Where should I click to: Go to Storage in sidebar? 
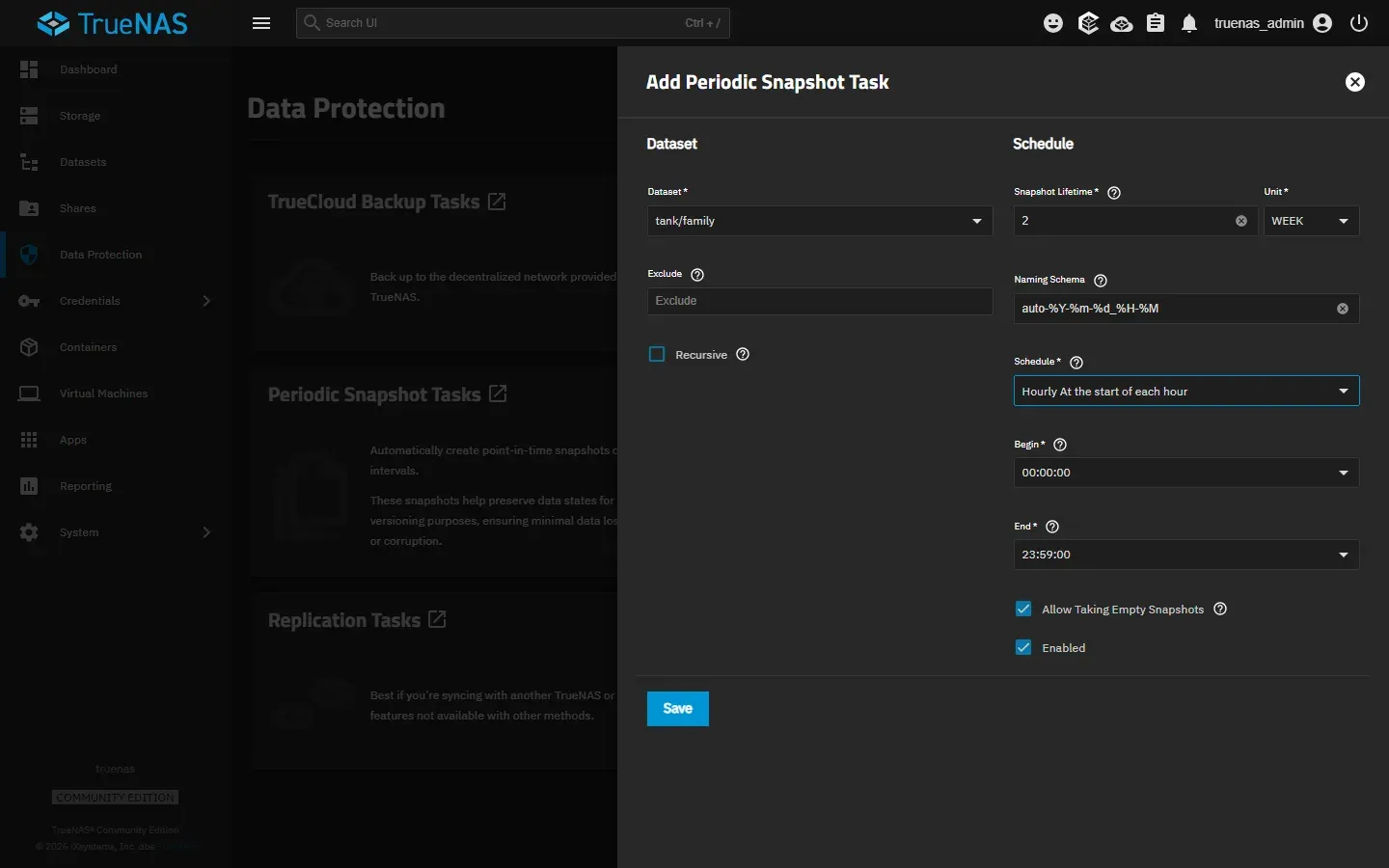[116, 116]
